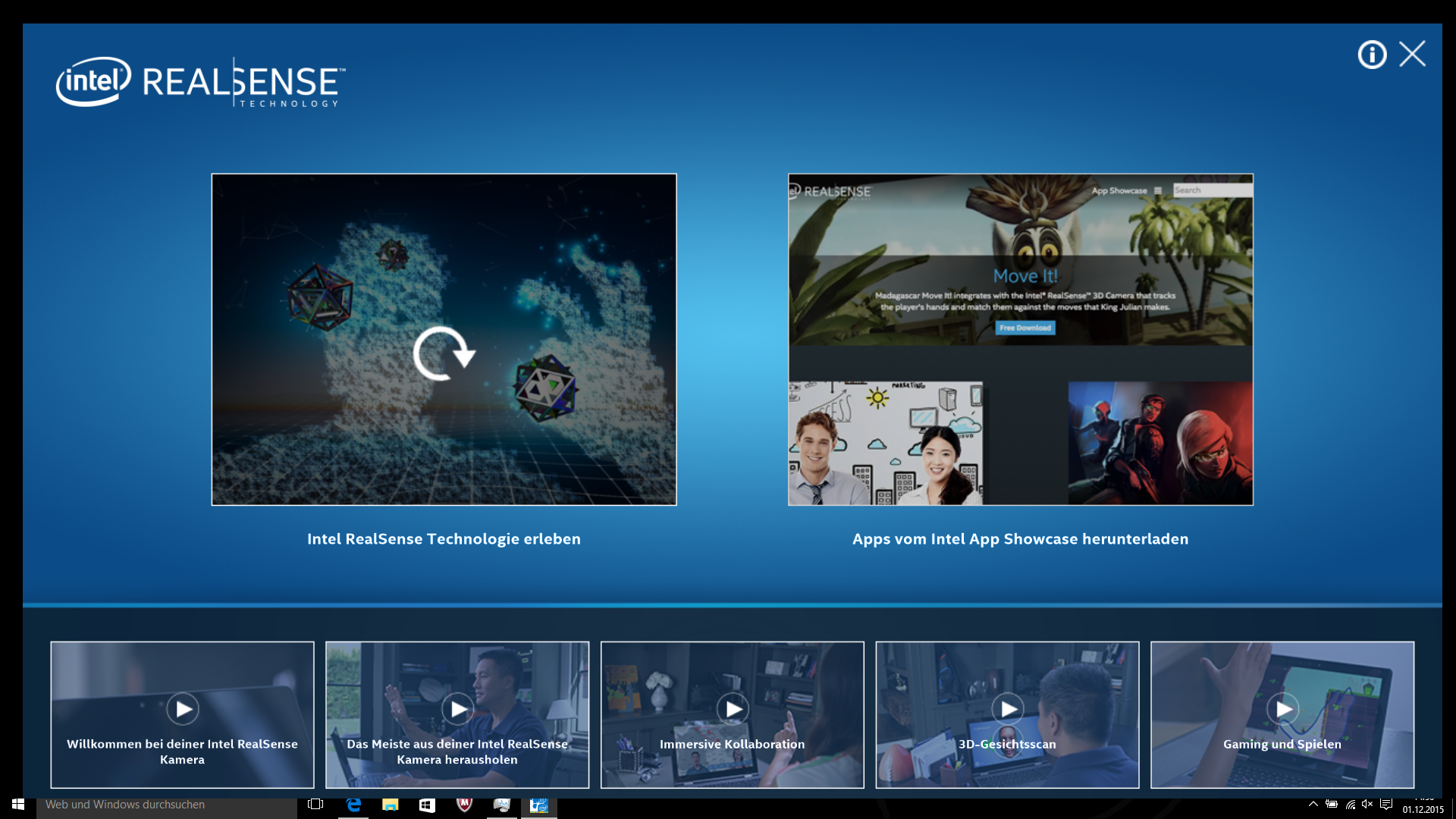Screen dimensions: 1456x819
Task: Open Intel RealSense Technologie erleben link
Action: pos(444,539)
